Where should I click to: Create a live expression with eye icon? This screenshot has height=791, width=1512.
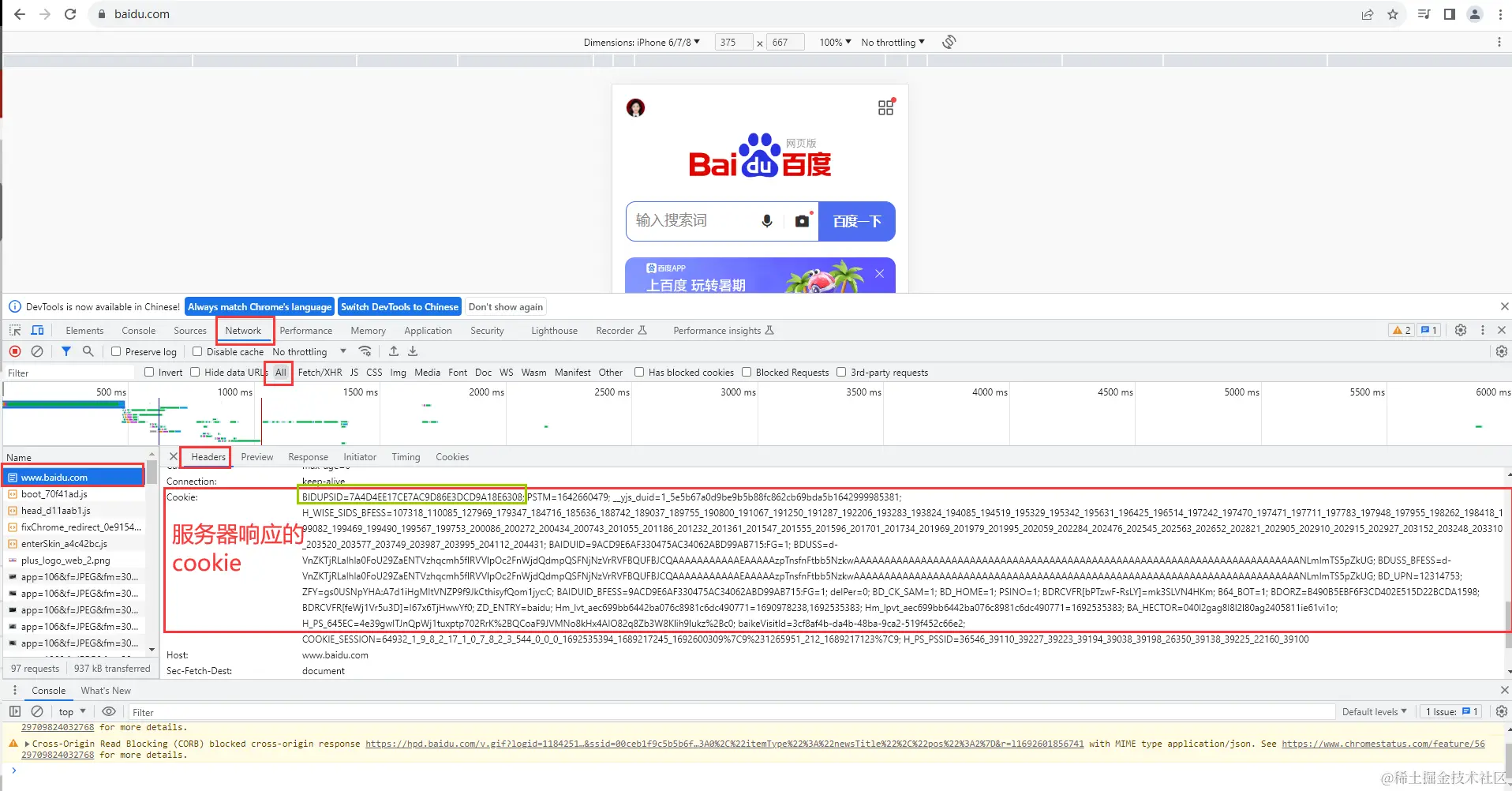109,711
